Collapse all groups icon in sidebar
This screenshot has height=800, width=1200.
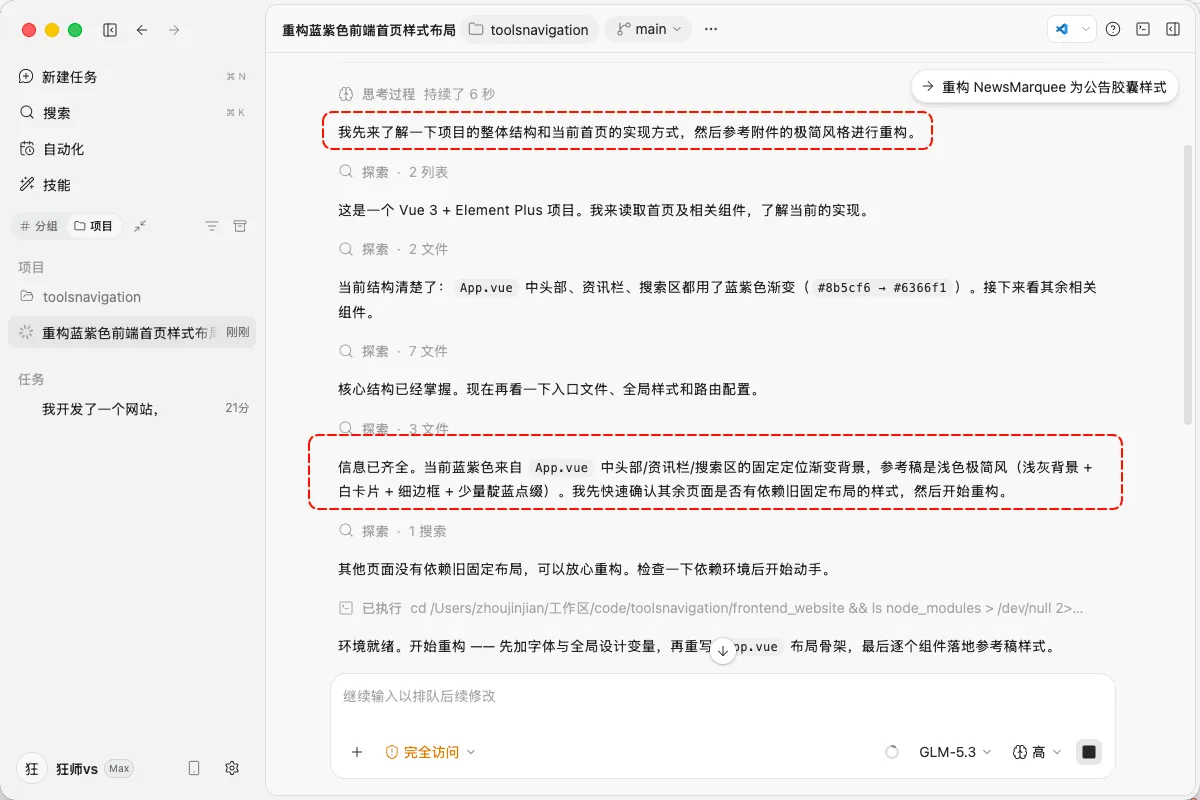coord(141,226)
